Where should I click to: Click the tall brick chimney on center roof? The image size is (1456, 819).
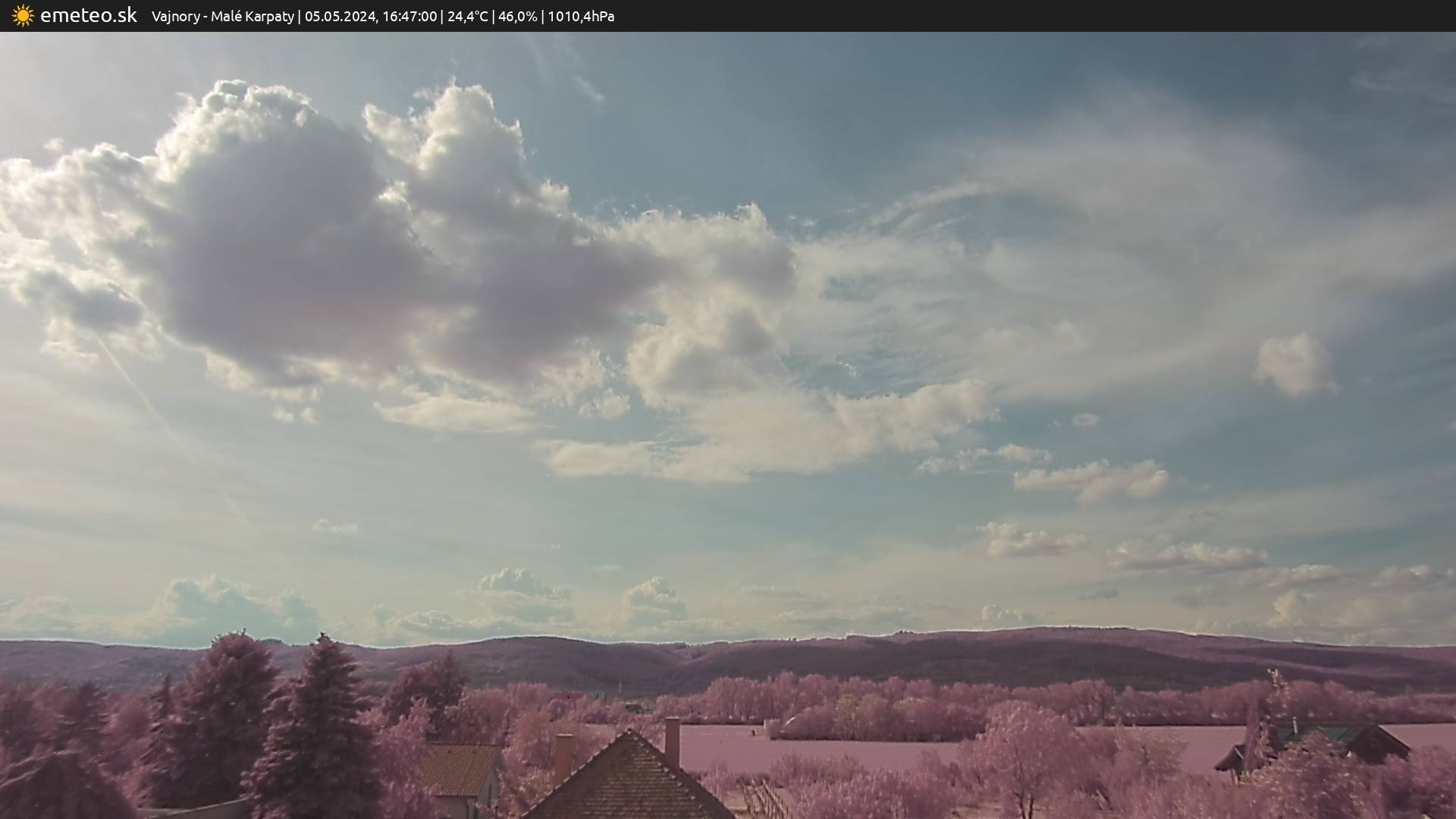[x=672, y=742]
